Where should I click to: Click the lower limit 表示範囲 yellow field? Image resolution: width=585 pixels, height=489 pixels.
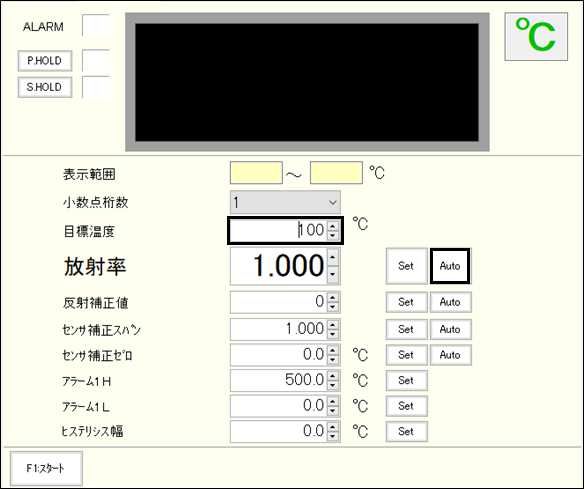click(x=256, y=173)
